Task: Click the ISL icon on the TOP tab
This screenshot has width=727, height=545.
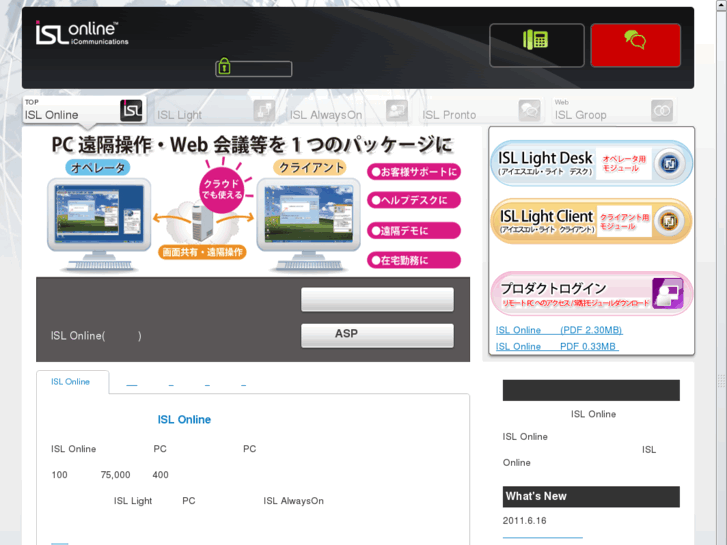Action: (131, 110)
